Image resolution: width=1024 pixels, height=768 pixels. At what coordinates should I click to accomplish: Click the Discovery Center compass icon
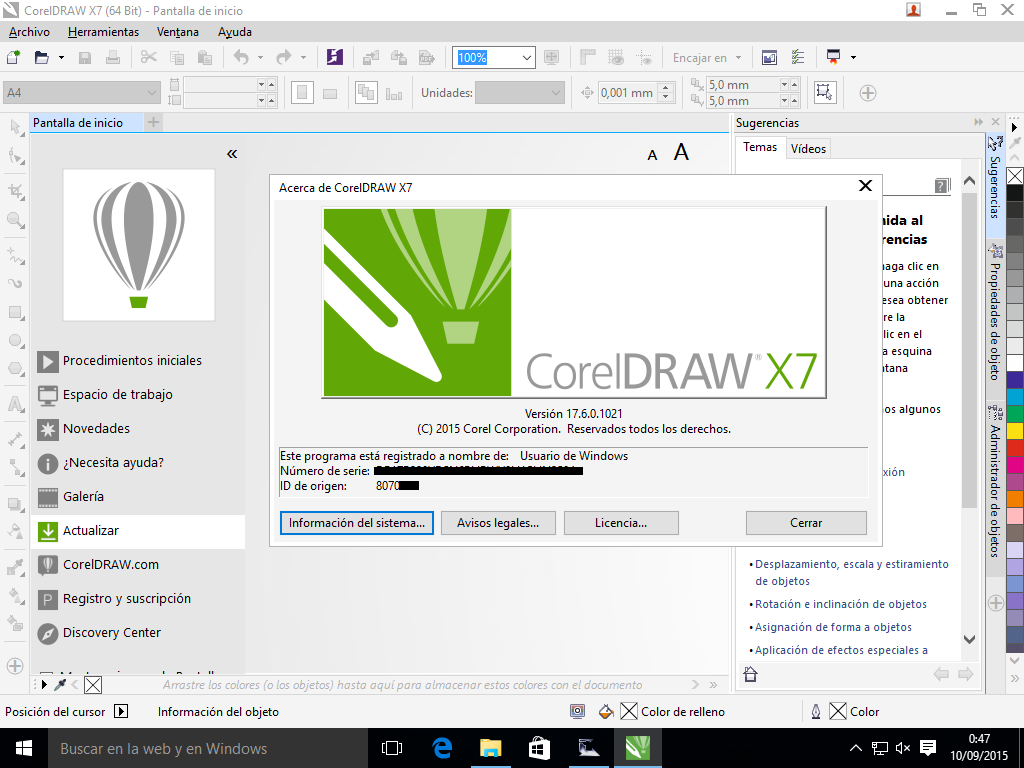point(48,633)
